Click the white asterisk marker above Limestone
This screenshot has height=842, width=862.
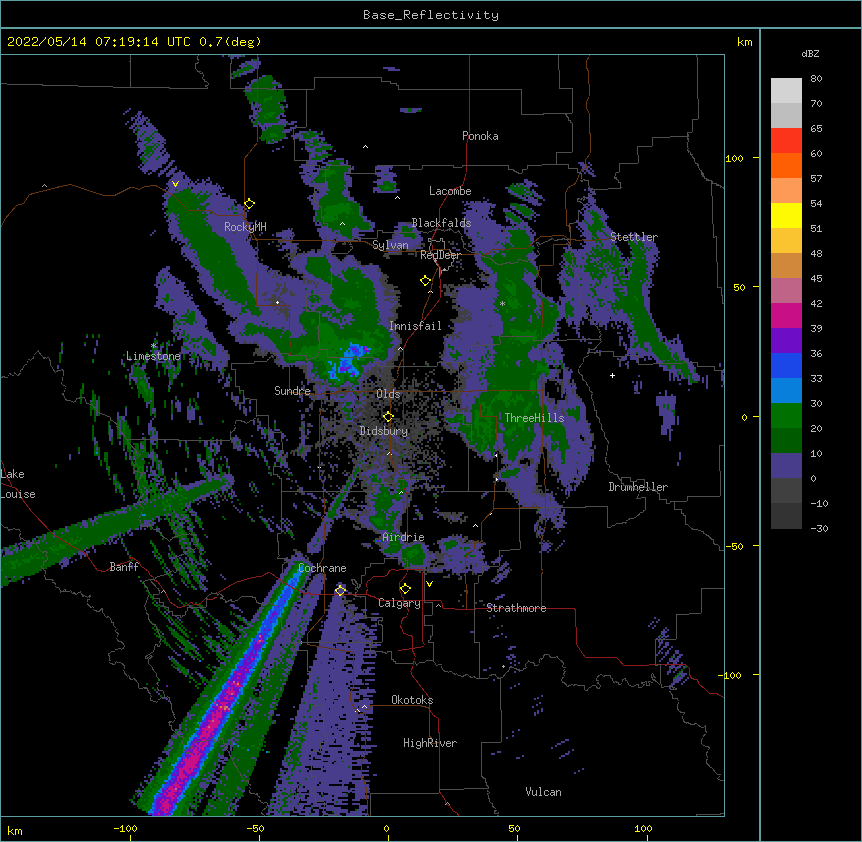[x=154, y=346]
